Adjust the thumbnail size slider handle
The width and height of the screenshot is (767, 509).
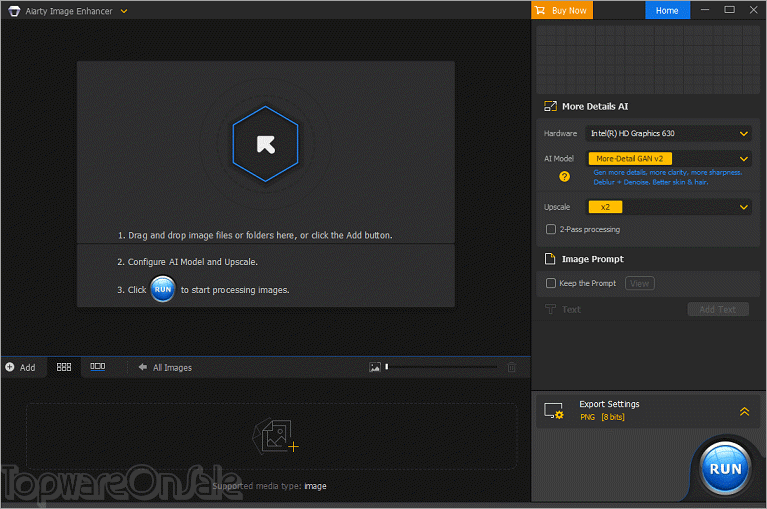[386, 367]
